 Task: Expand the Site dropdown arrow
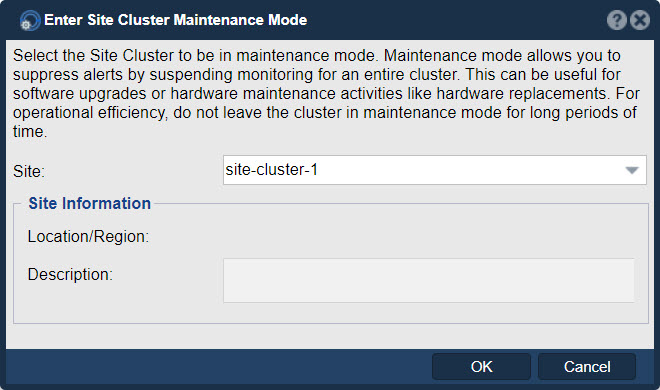tap(632, 170)
